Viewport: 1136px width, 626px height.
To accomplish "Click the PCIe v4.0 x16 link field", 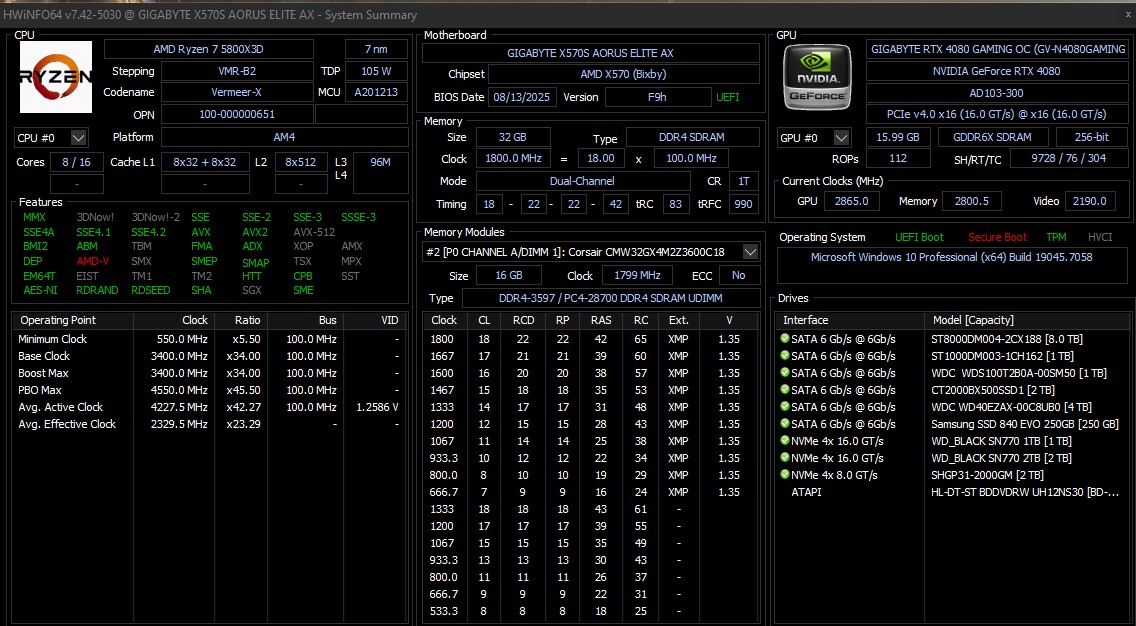I will 996,114.
